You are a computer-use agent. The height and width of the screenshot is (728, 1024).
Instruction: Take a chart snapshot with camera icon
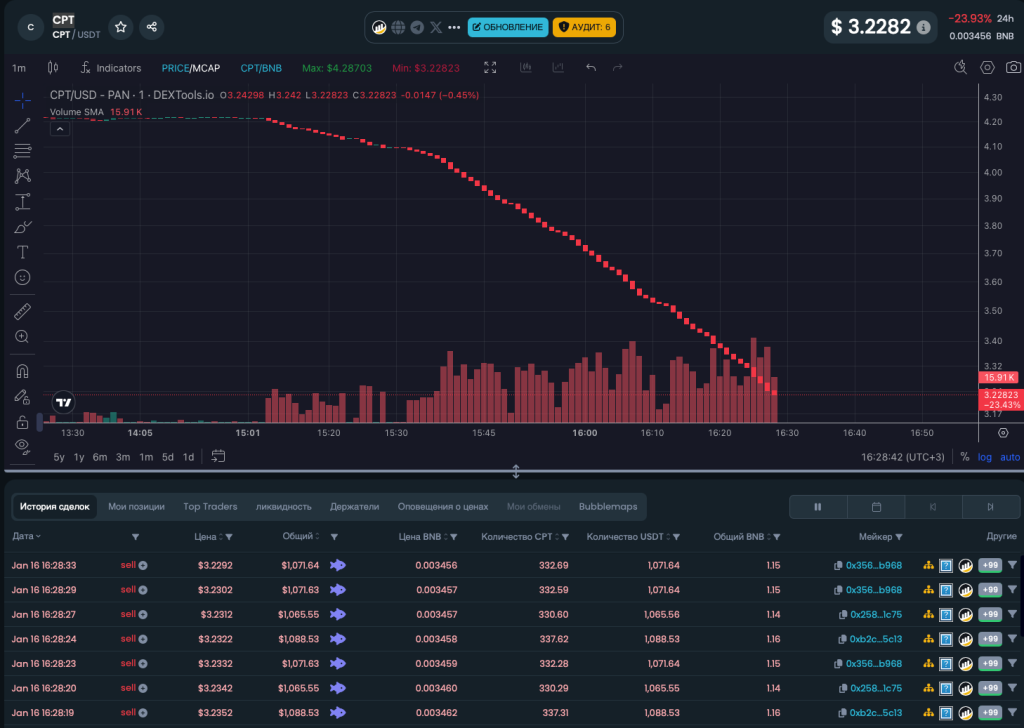pyautogui.click(x=1014, y=68)
